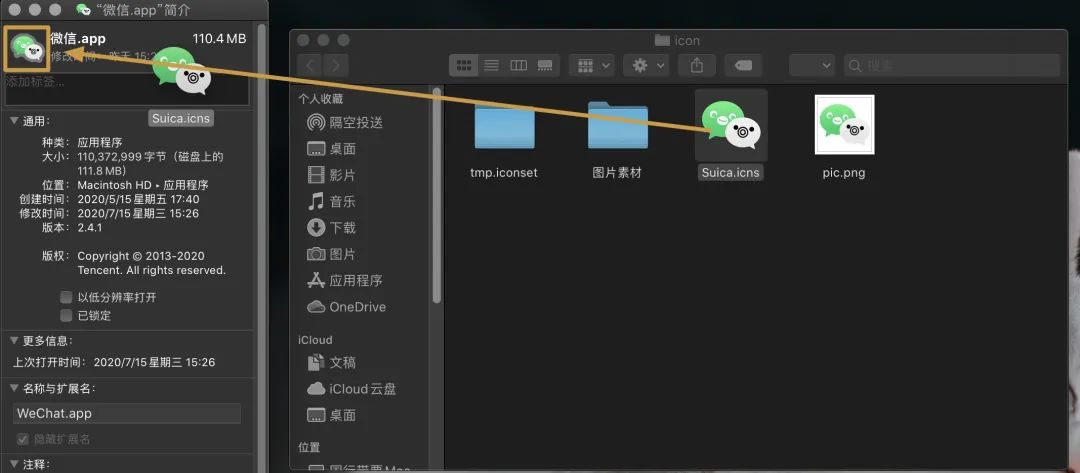Open 桌面 under 个人收藏 in sidebar
Screen dimensions: 1080x473
coord(332,149)
